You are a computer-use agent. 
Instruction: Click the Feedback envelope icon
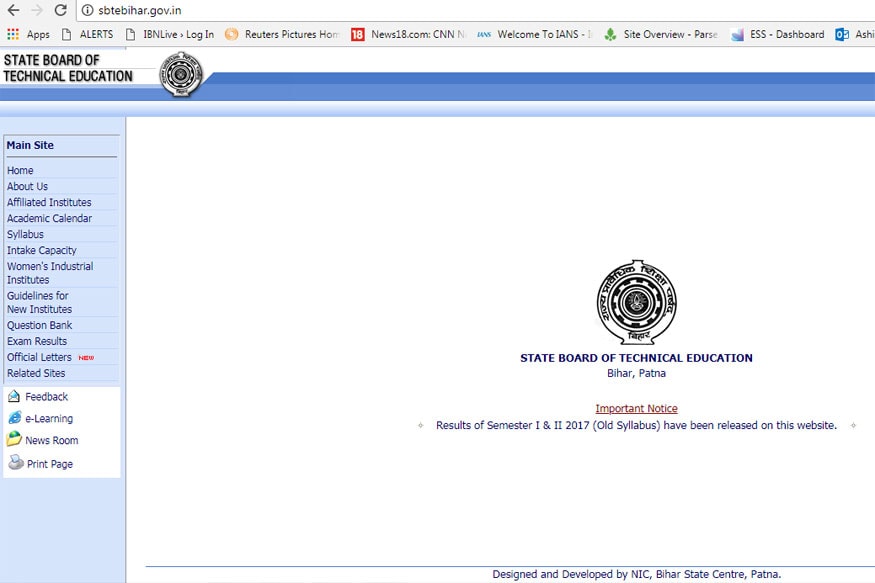tap(14, 397)
